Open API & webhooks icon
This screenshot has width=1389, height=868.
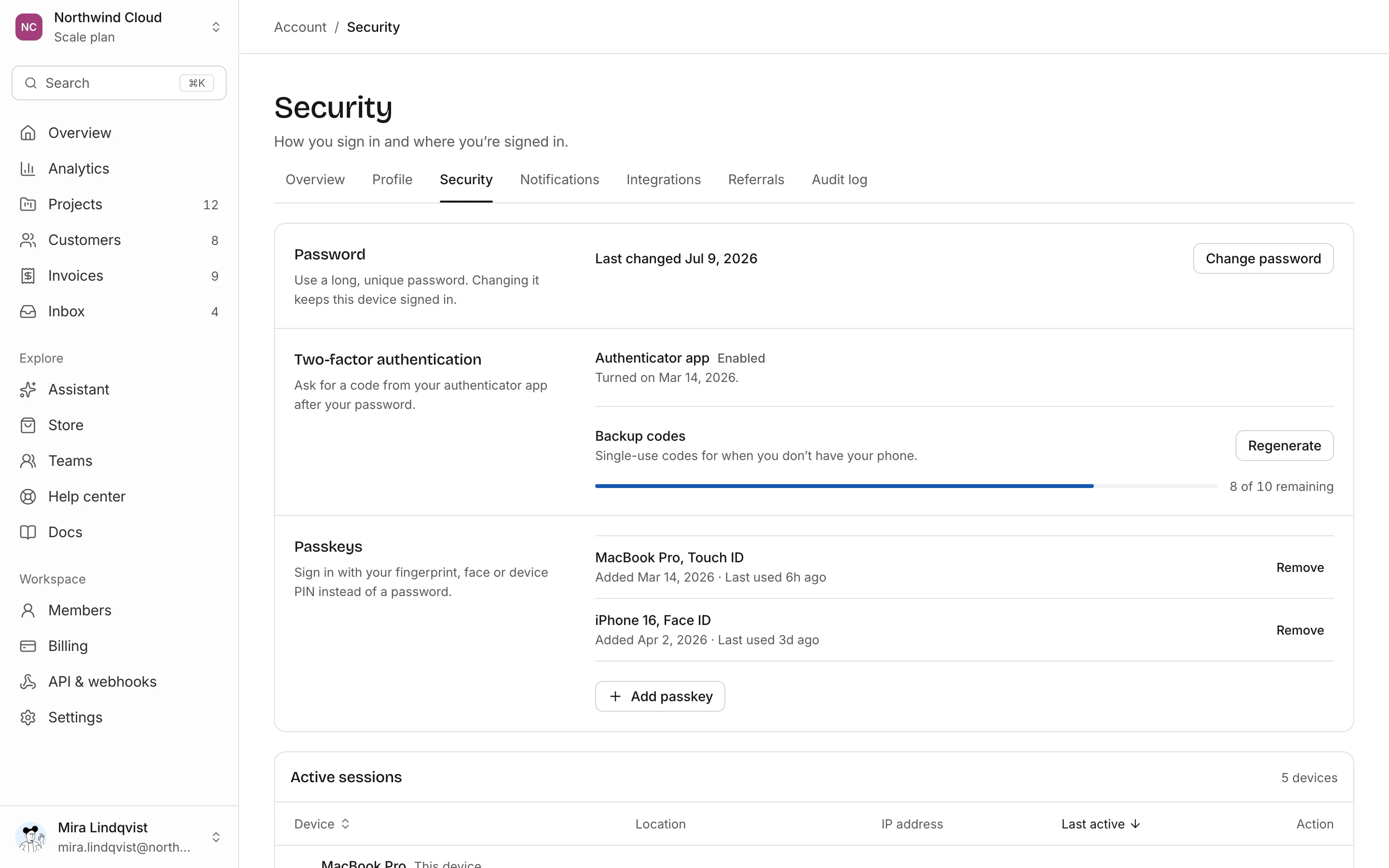27,681
